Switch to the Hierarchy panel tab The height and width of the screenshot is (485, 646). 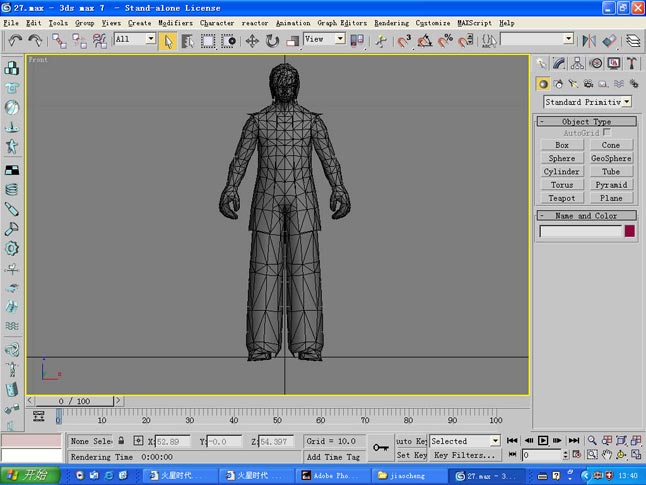tap(577, 63)
